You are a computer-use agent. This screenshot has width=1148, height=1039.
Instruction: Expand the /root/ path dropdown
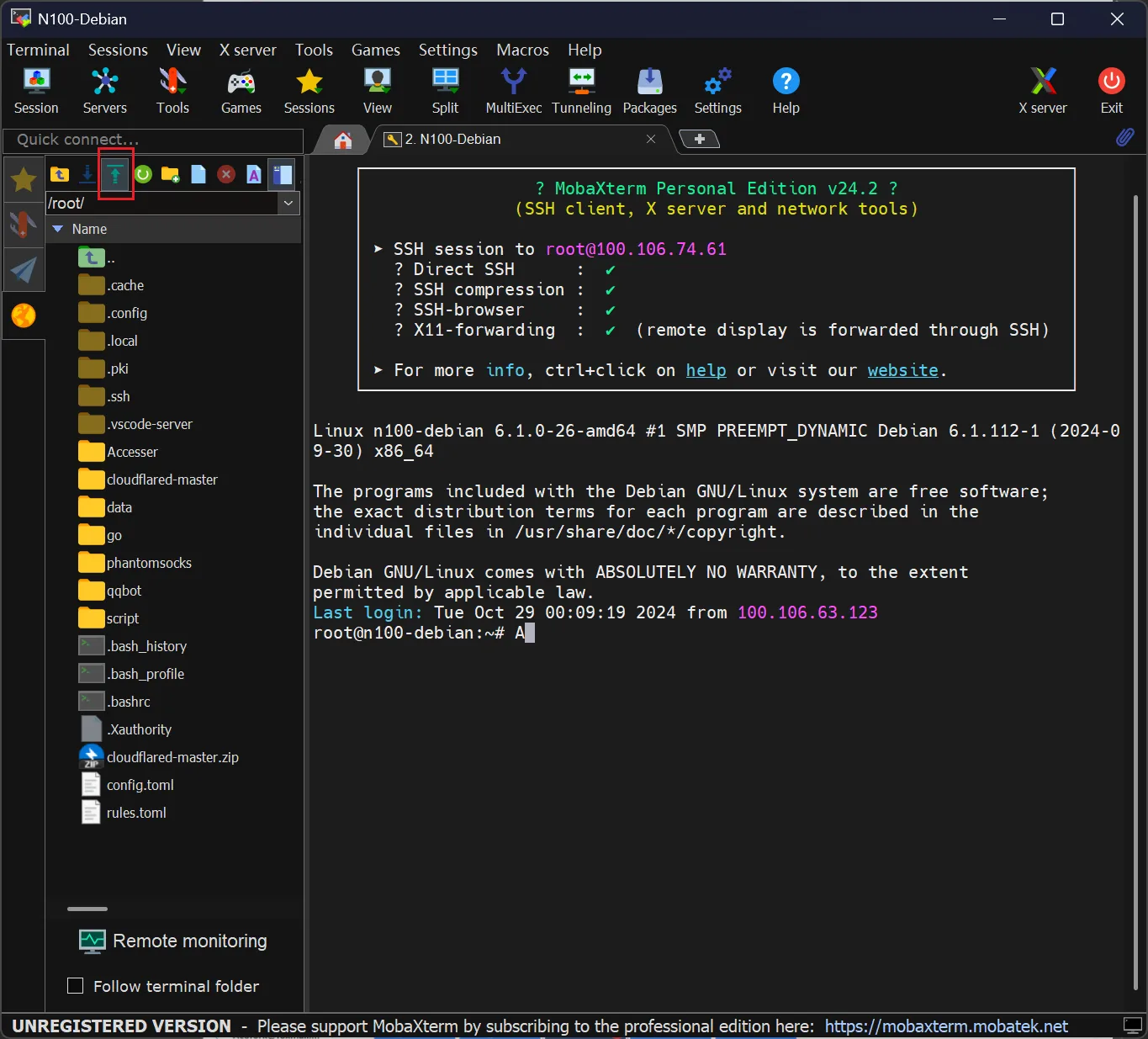[x=288, y=203]
